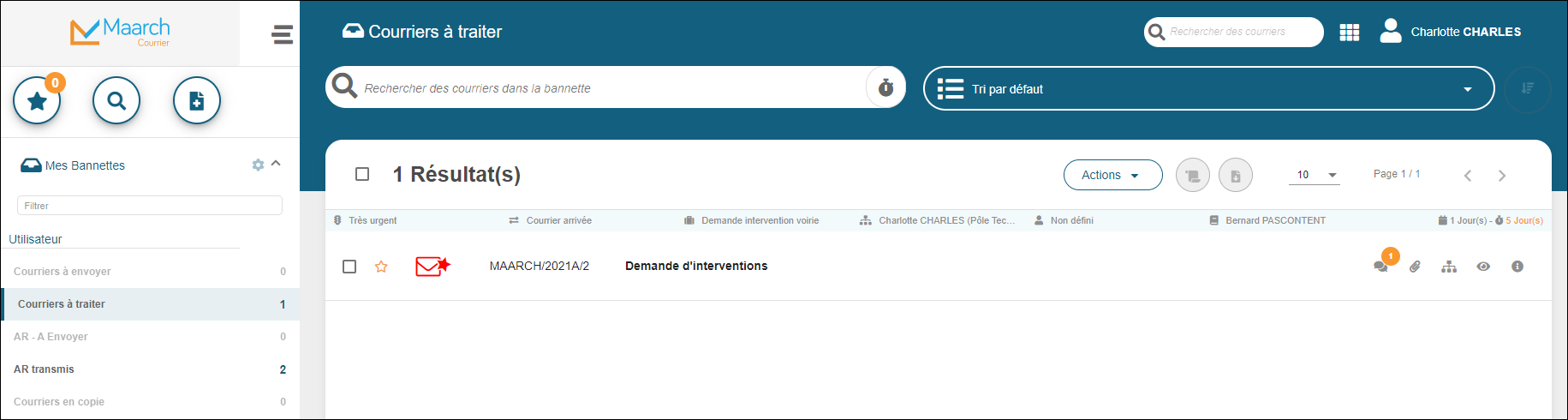Image resolution: width=1568 pixels, height=420 pixels.
Task: Open the Demande d'interventions mail
Action: (x=695, y=267)
